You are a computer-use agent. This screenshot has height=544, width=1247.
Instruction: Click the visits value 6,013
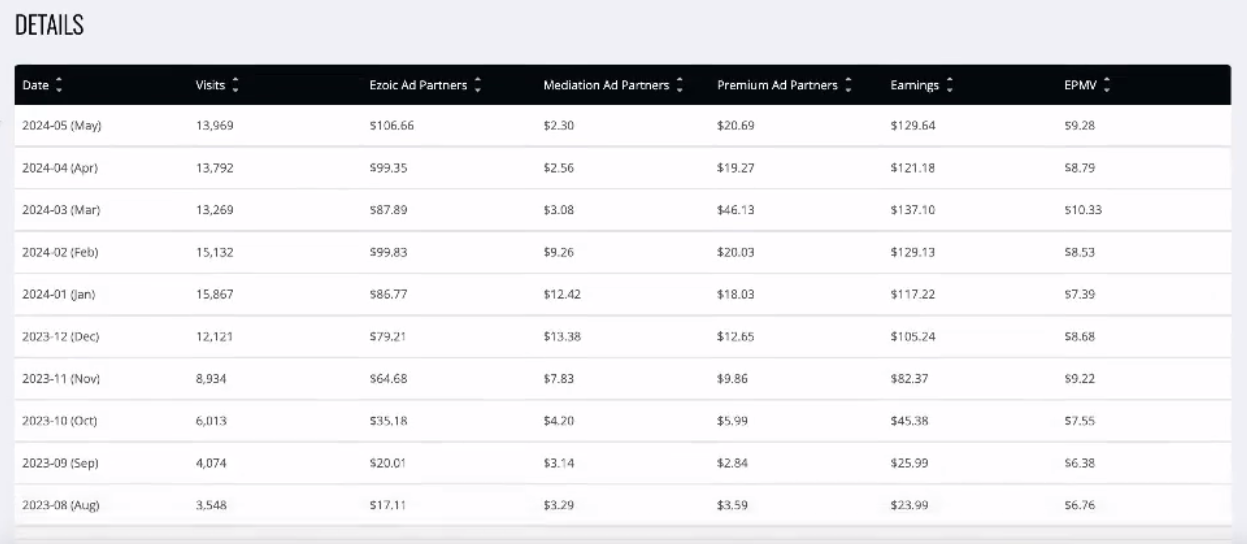211,421
